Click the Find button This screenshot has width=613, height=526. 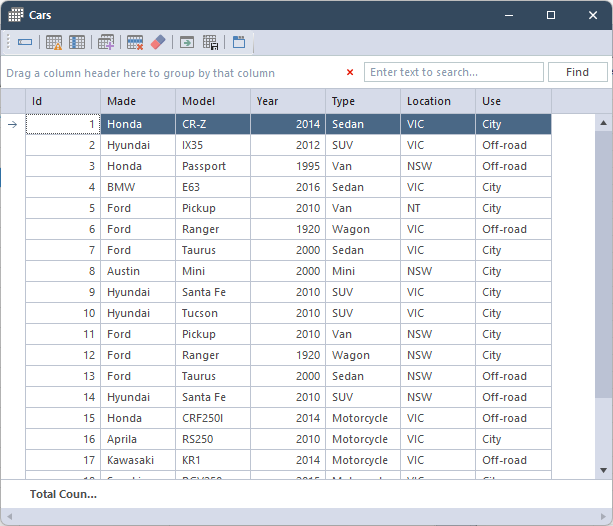click(x=577, y=72)
